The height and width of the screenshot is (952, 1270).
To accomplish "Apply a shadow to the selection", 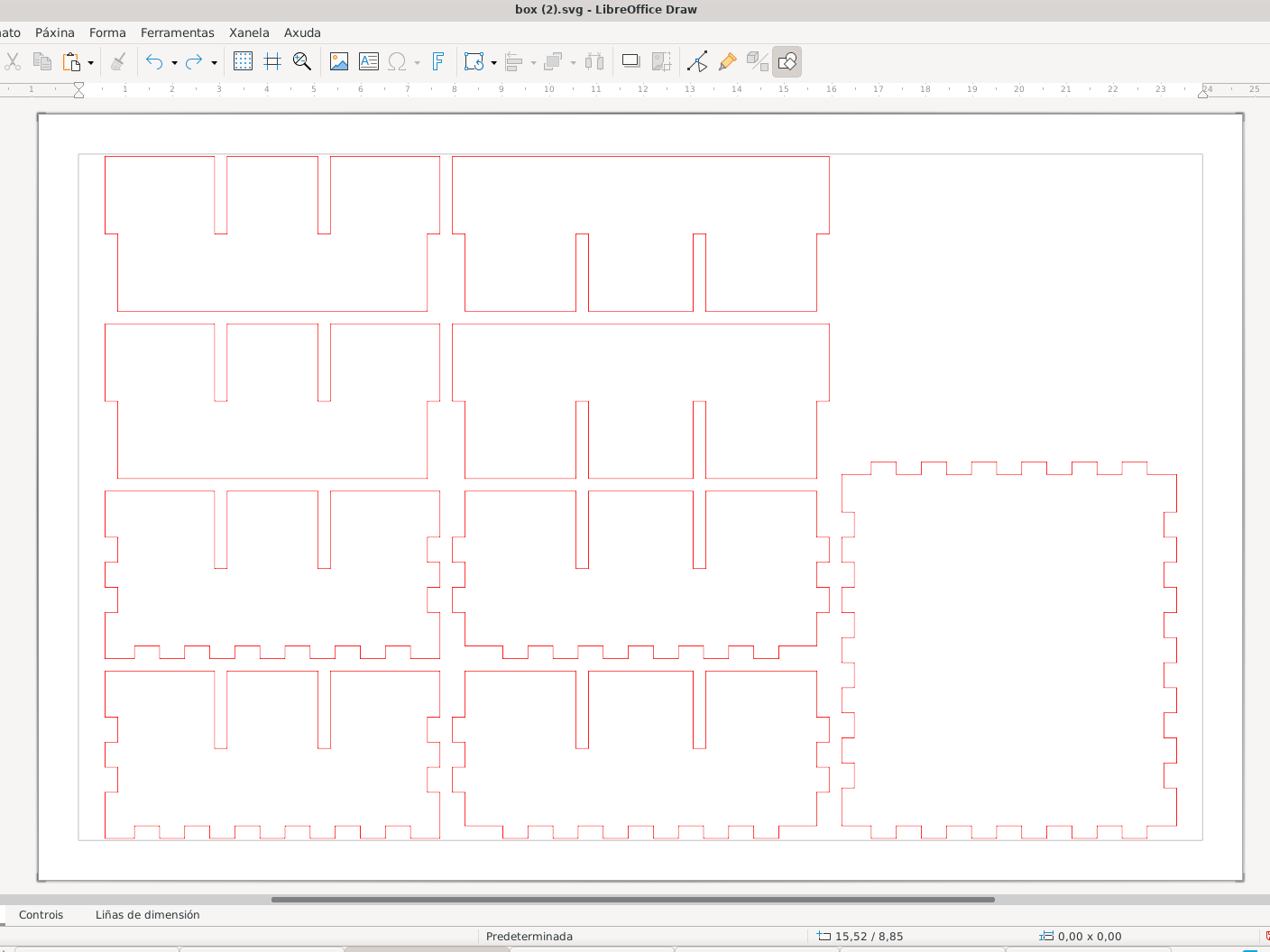I will (630, 61).
